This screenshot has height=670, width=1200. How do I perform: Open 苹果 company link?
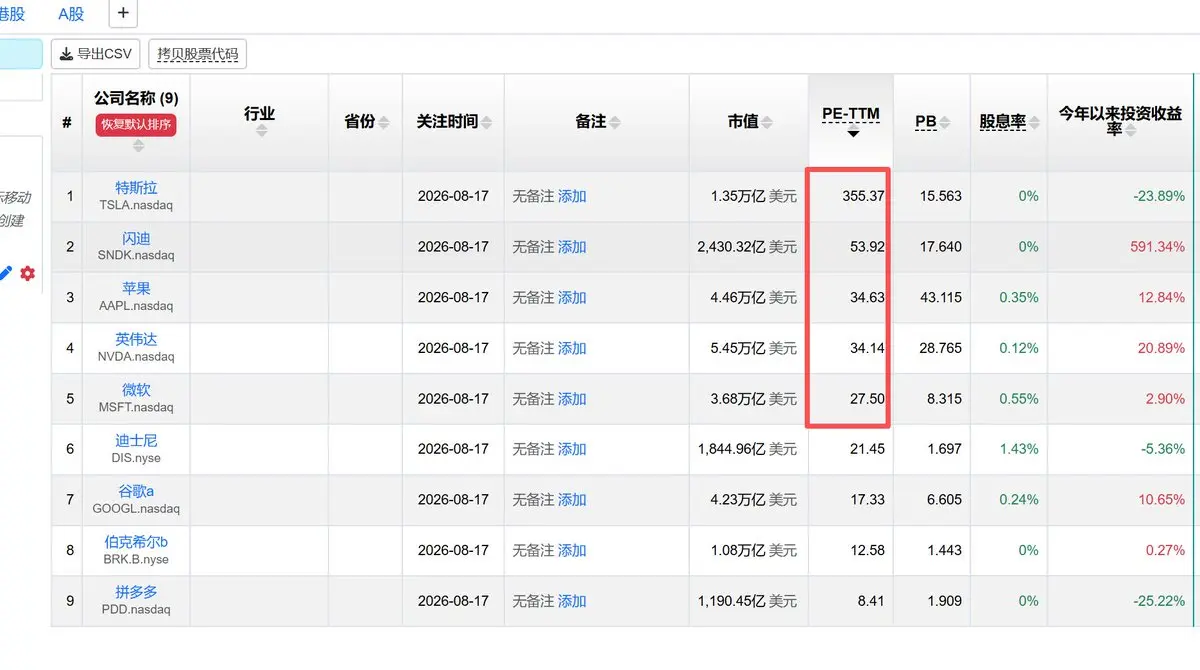(136, 289)
